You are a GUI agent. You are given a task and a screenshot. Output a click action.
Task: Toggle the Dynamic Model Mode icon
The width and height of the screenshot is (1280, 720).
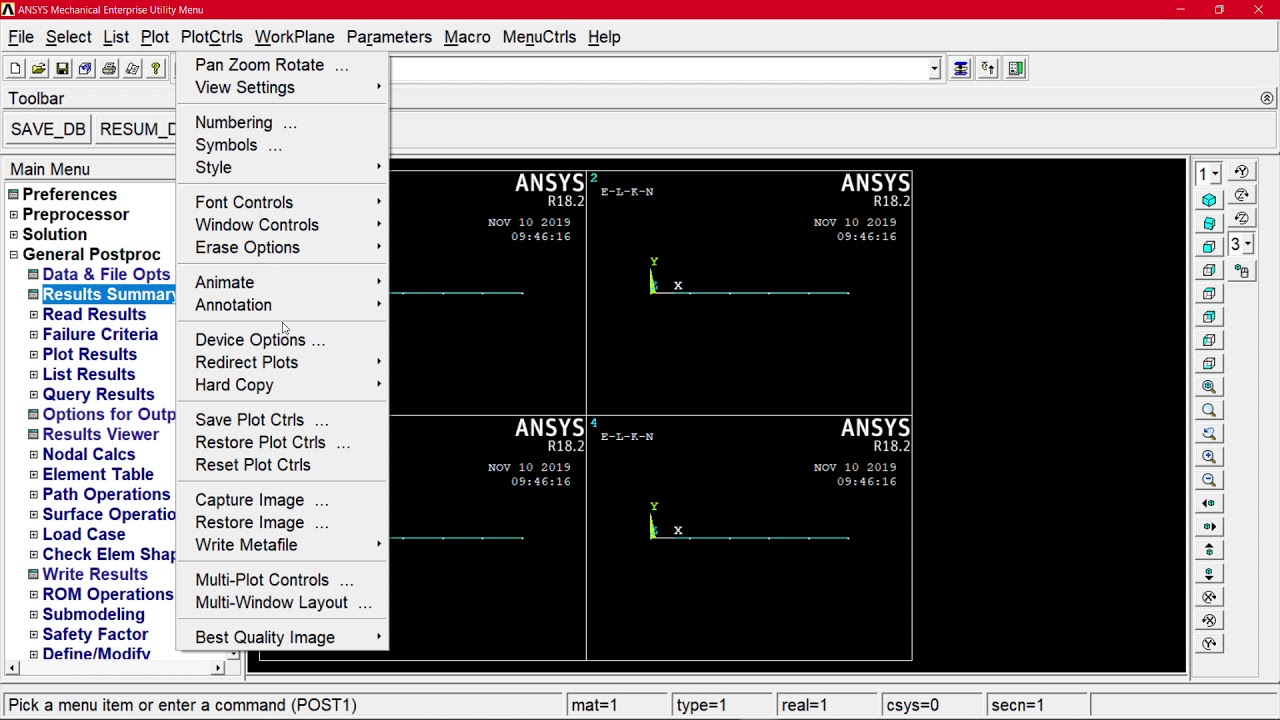[1242, 271]
